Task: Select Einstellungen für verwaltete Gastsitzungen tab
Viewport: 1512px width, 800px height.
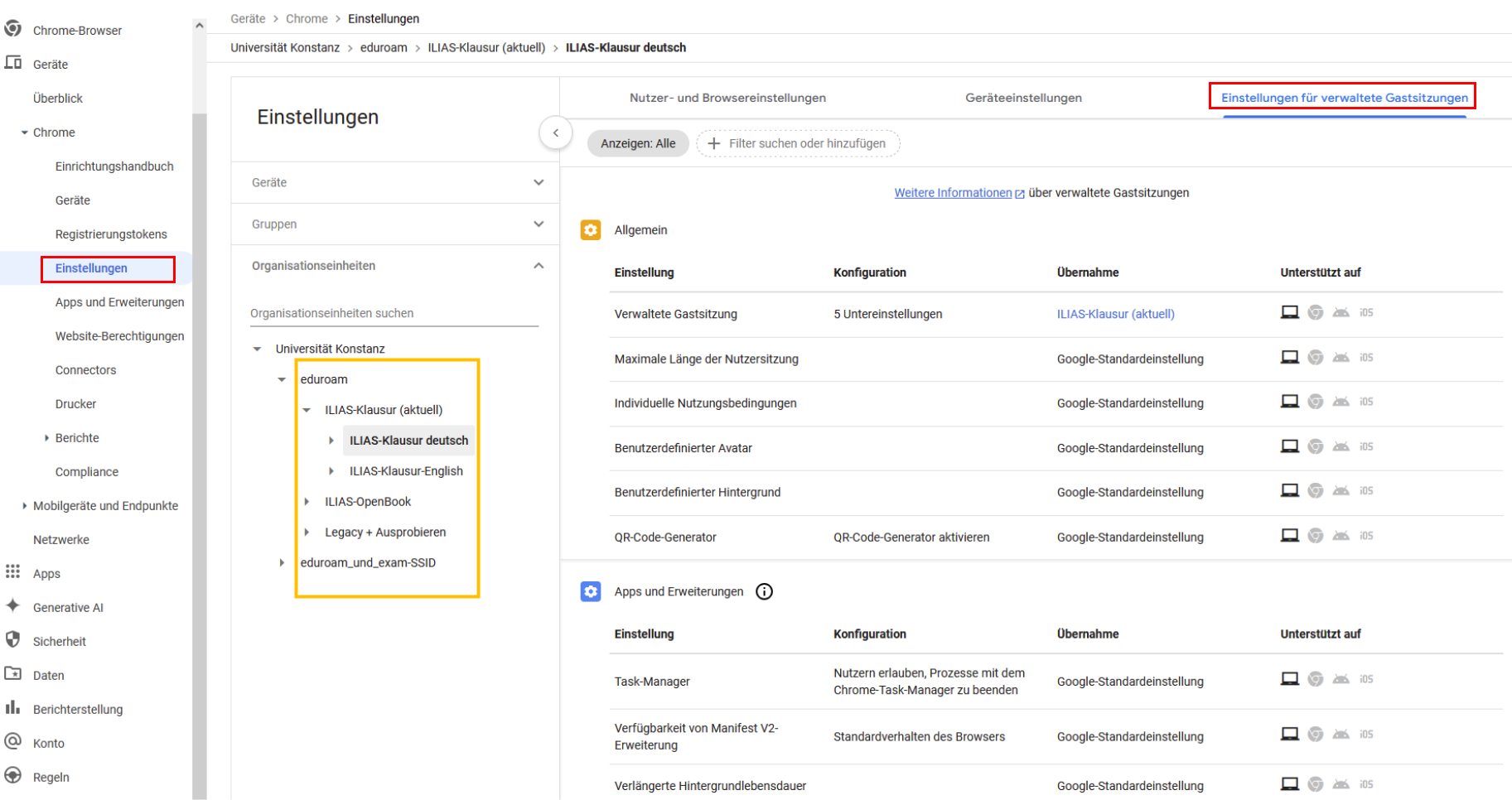Action: (1344, 98)
